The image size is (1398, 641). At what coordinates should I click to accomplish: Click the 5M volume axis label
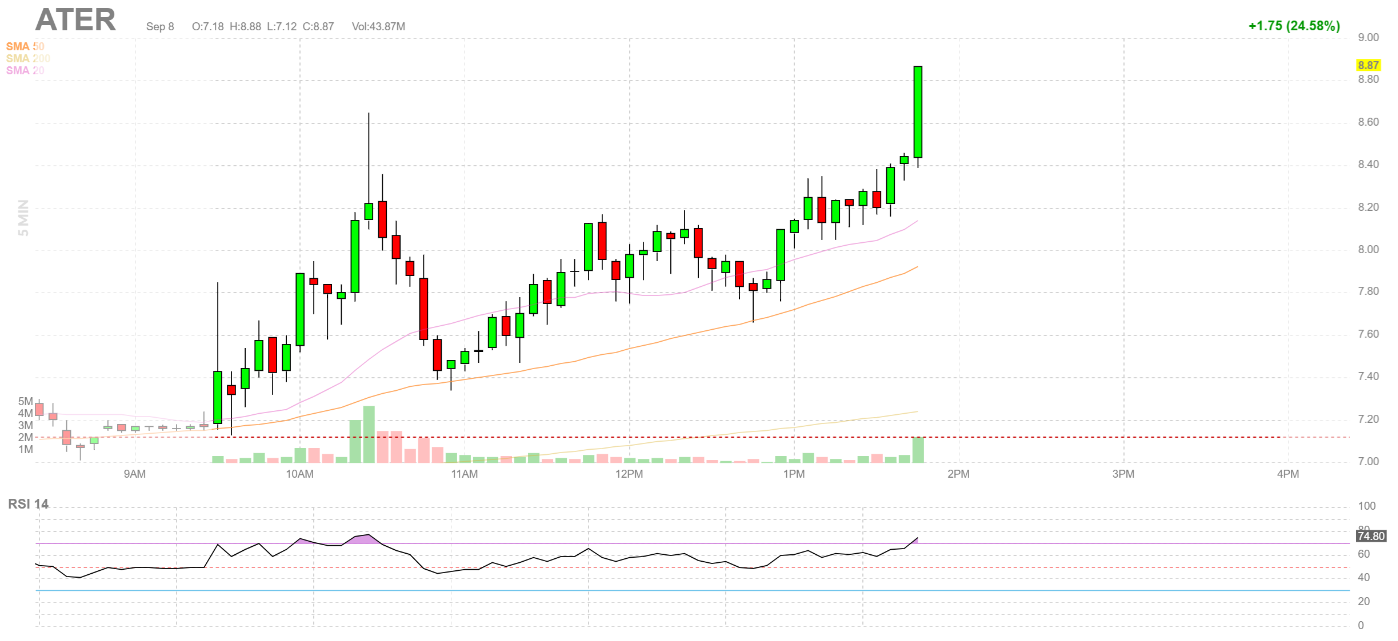25,401
